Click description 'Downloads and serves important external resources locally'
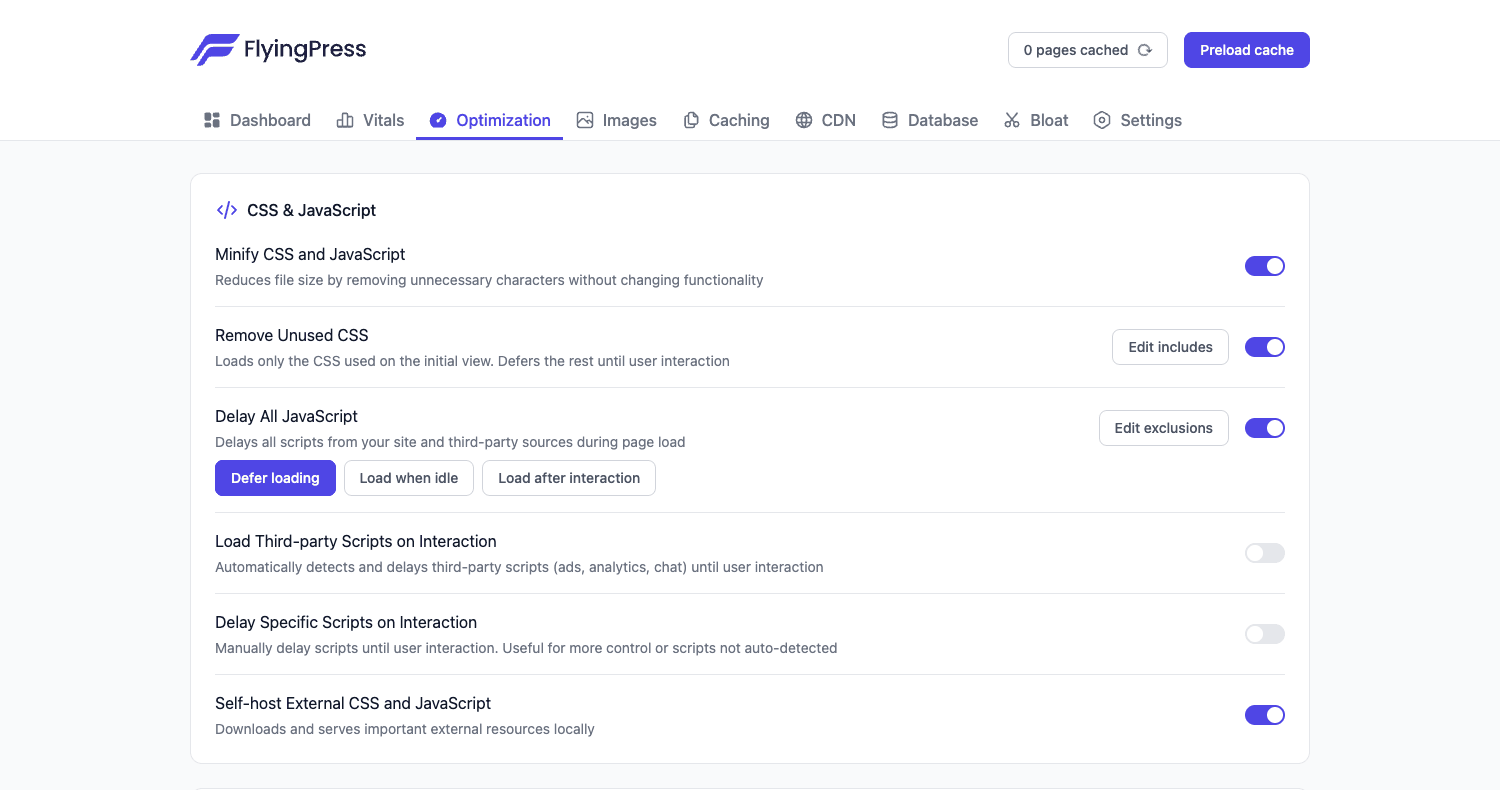 [x=405, y=729]
